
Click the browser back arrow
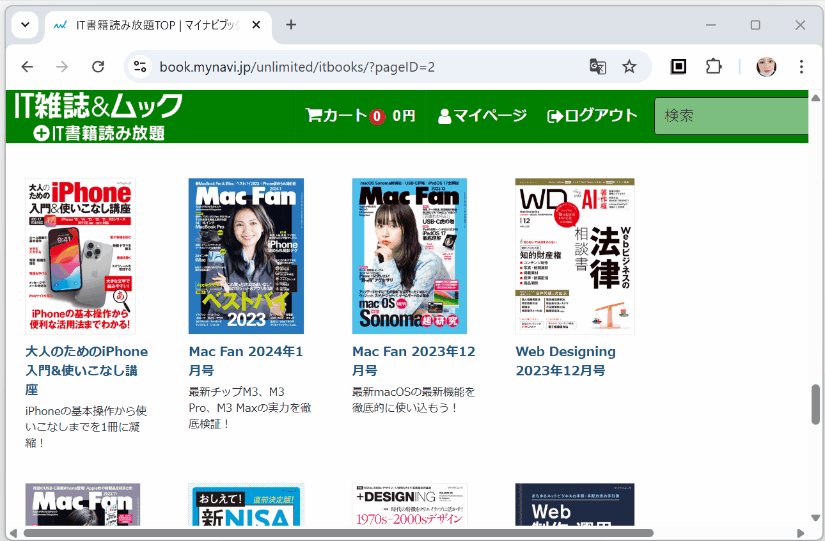click(x=27, y=67)
